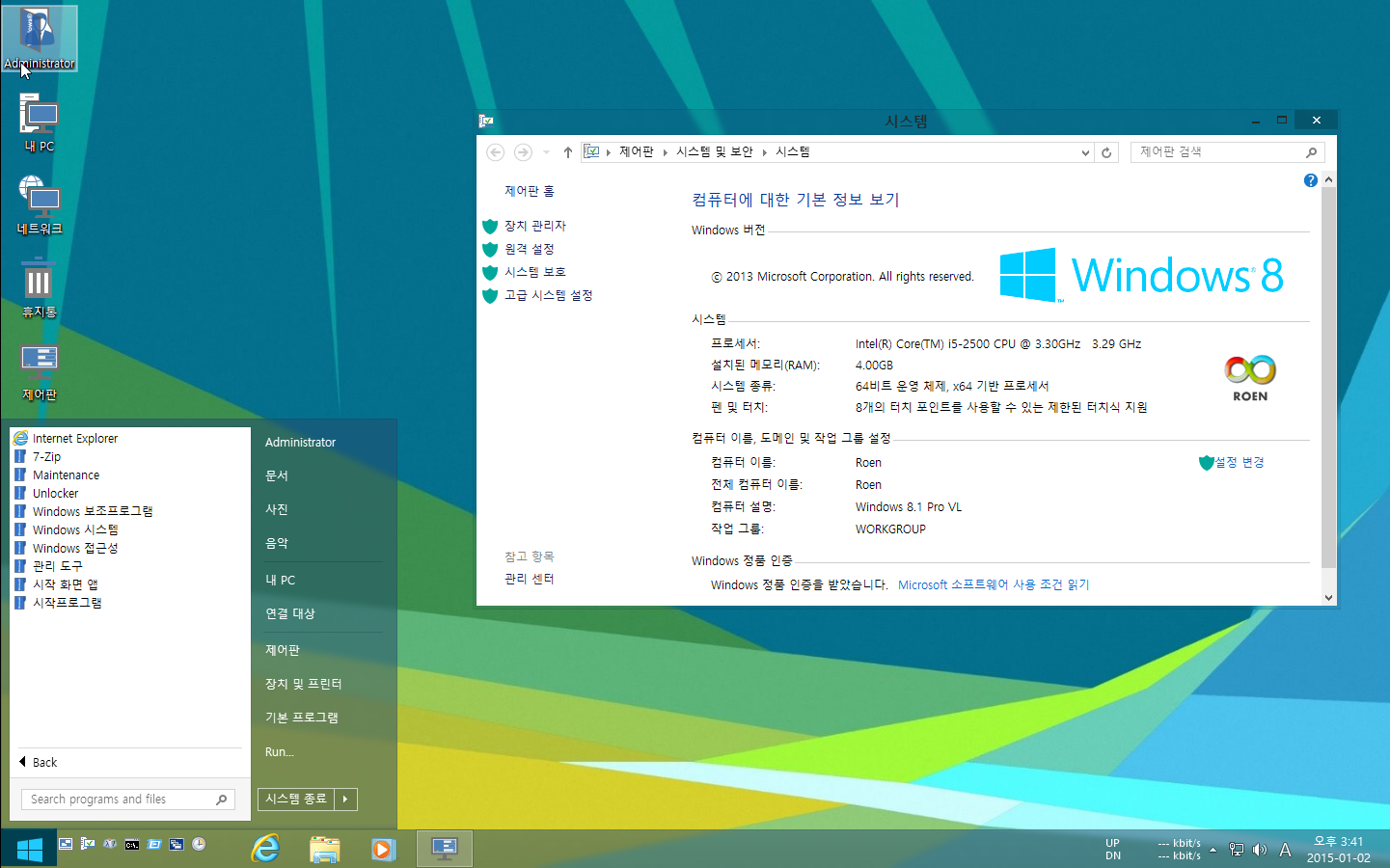Open 관리 센터 link
1390x868 pixels.
point(530,579)
